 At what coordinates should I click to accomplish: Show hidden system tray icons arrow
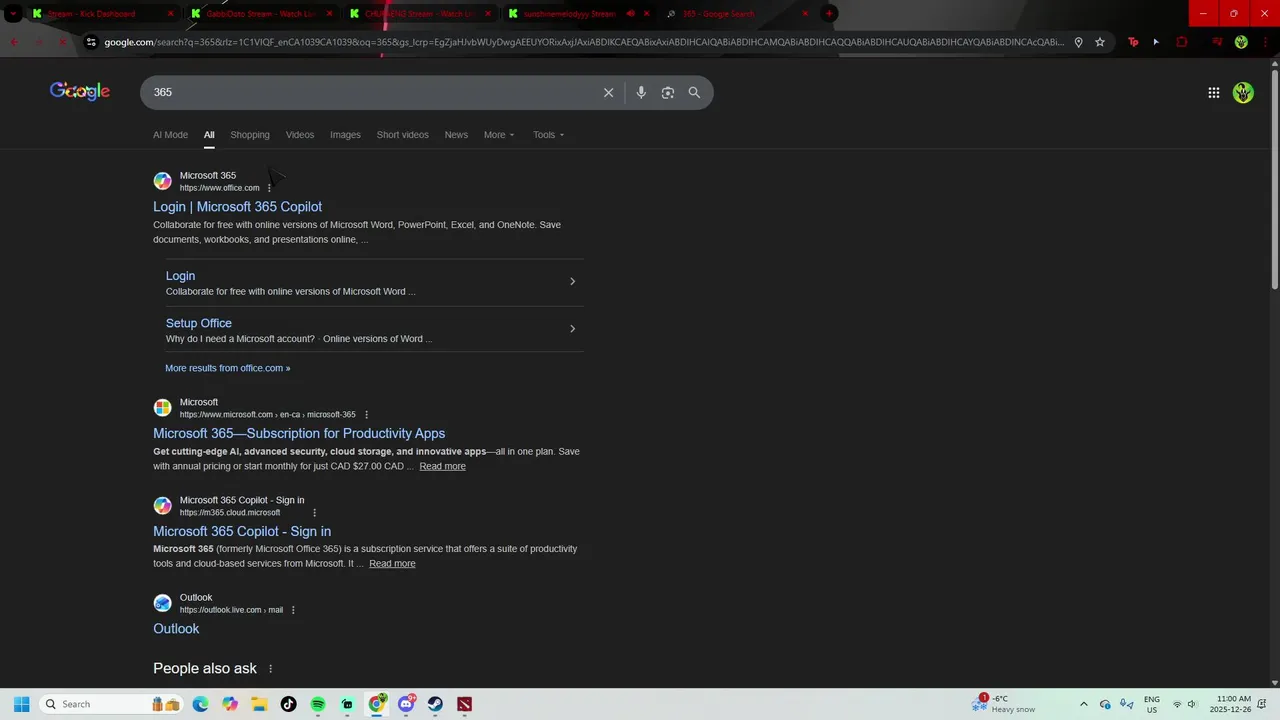(x=1083, y=704)
